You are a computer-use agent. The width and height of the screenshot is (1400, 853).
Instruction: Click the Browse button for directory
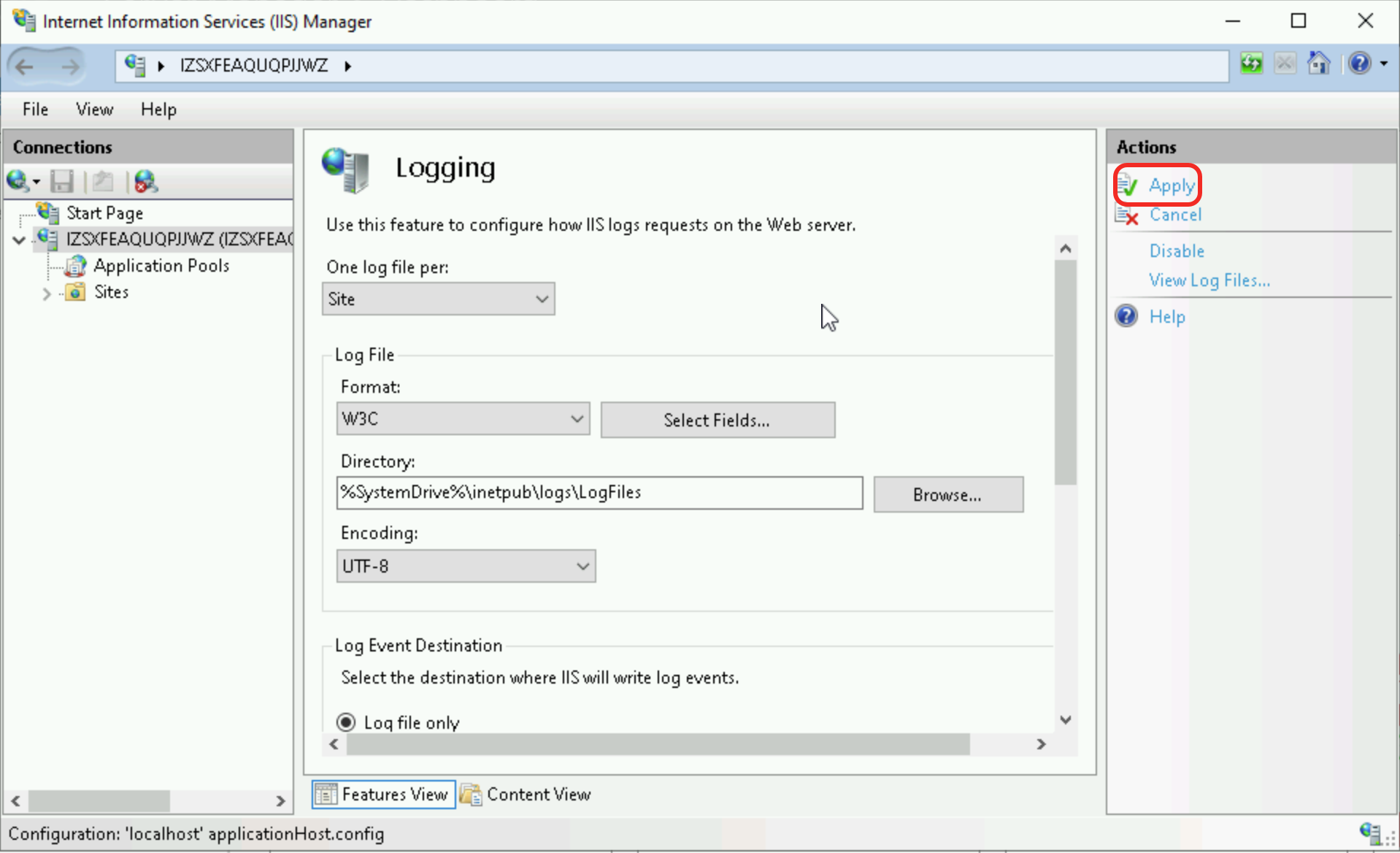(x=948, y=494)
